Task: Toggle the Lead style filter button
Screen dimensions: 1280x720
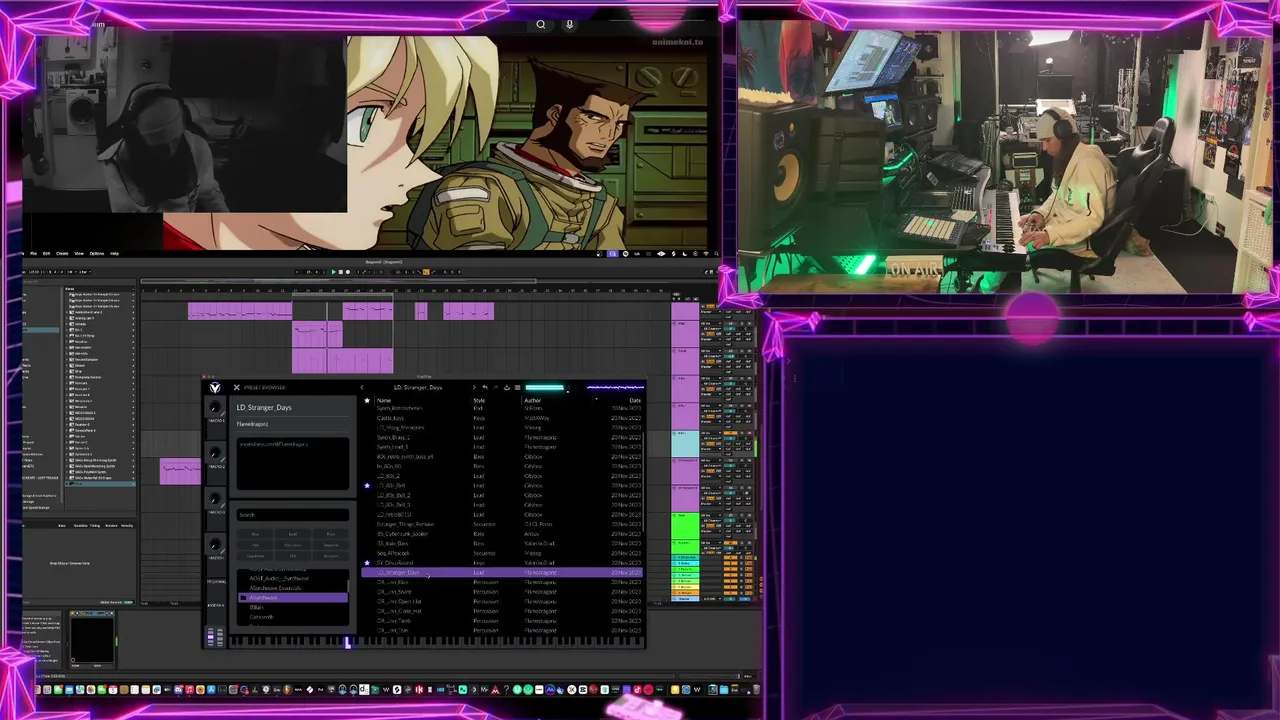Action: click(x=293, y=534)
